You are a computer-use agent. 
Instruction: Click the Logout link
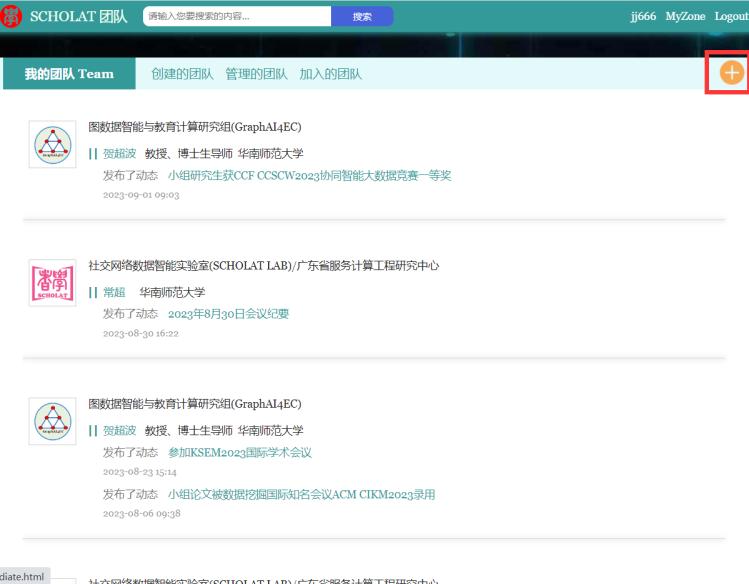click(x=731, y=16)
